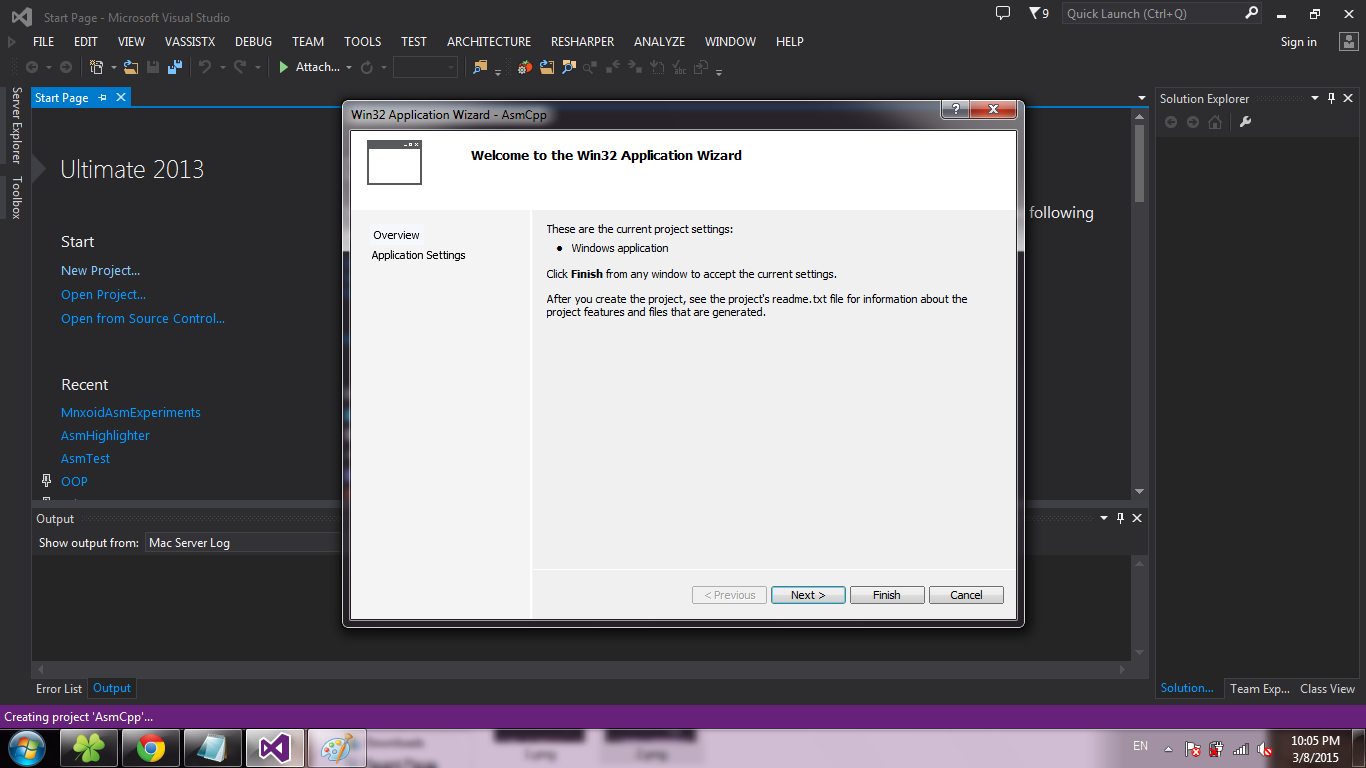Click the New Project... link on Start Page
The image size is (1366, 768).
(100, 271)
